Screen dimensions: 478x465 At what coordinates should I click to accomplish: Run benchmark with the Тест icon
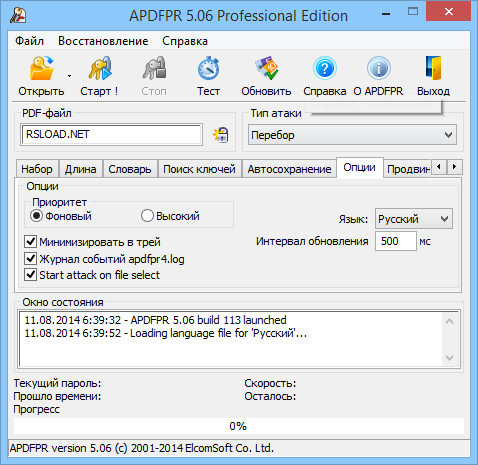tap(208, 69)
